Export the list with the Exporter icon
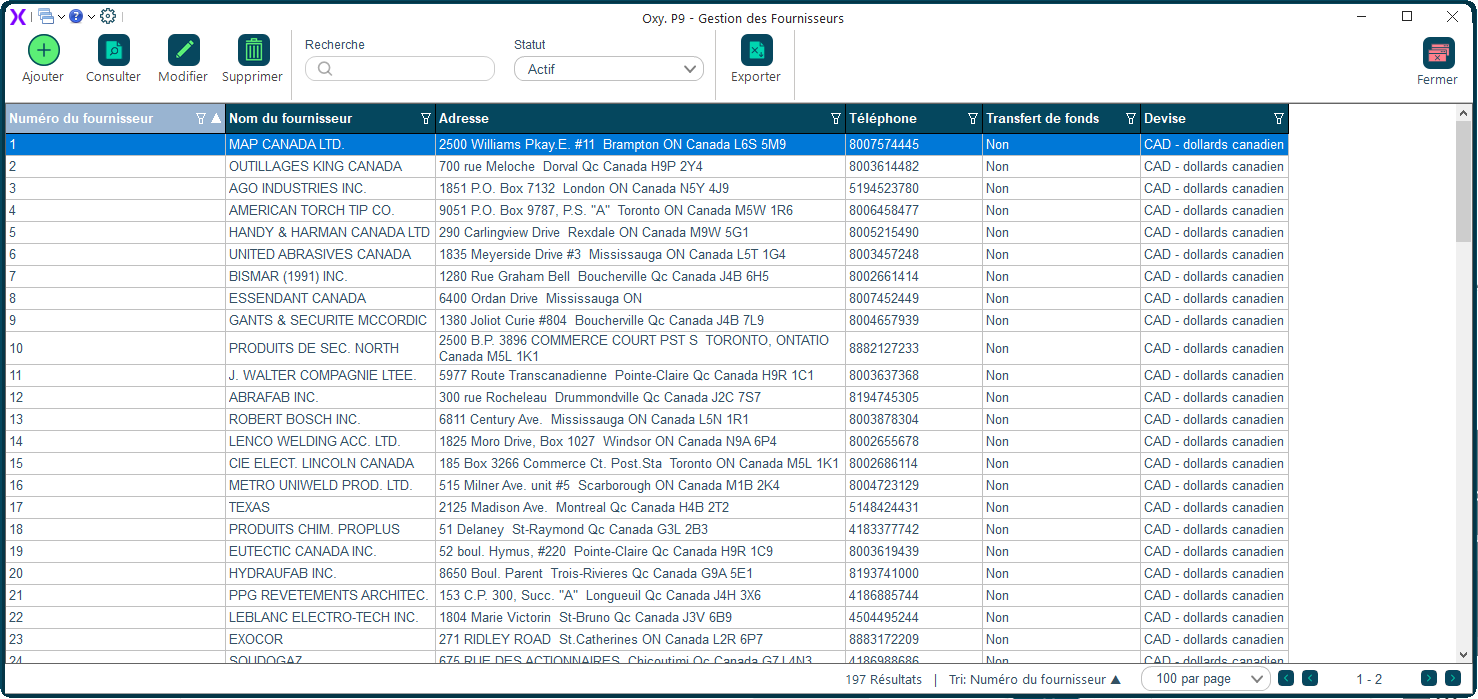This screenshot has height=699, width=1478. point(757,50)
